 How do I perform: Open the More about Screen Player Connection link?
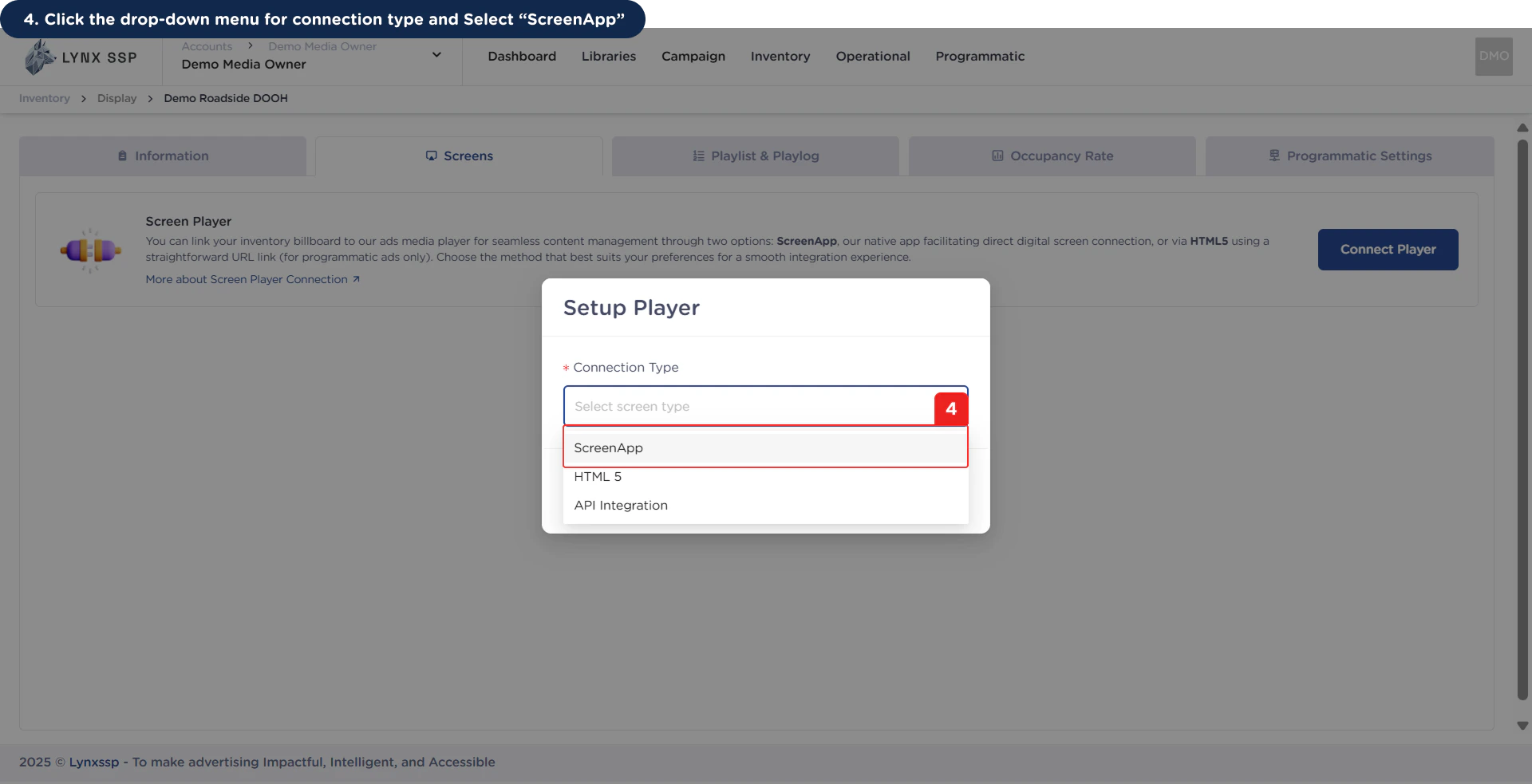(247, 279)
